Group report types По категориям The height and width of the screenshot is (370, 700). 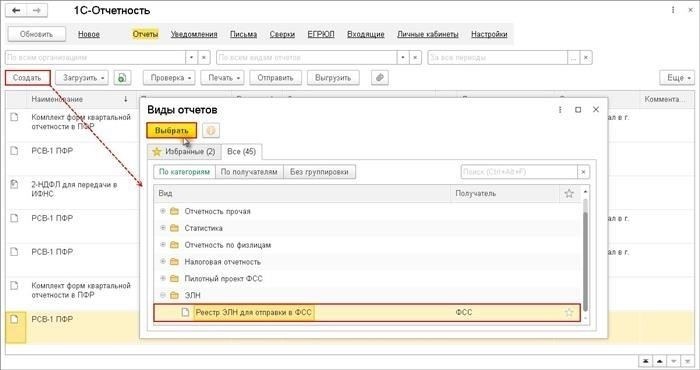click(x=184, y=172)
